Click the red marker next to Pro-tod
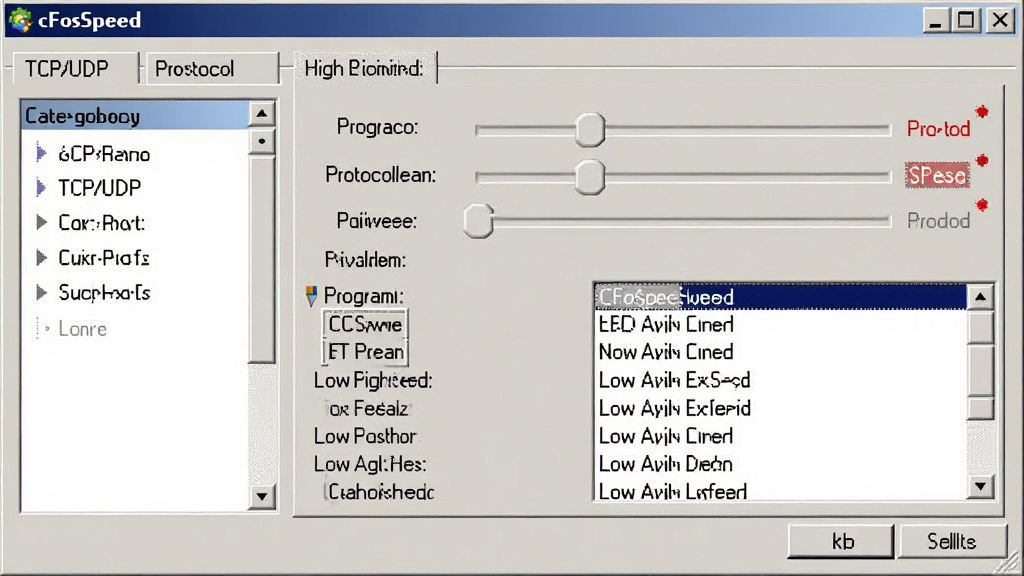 point(982,112)
